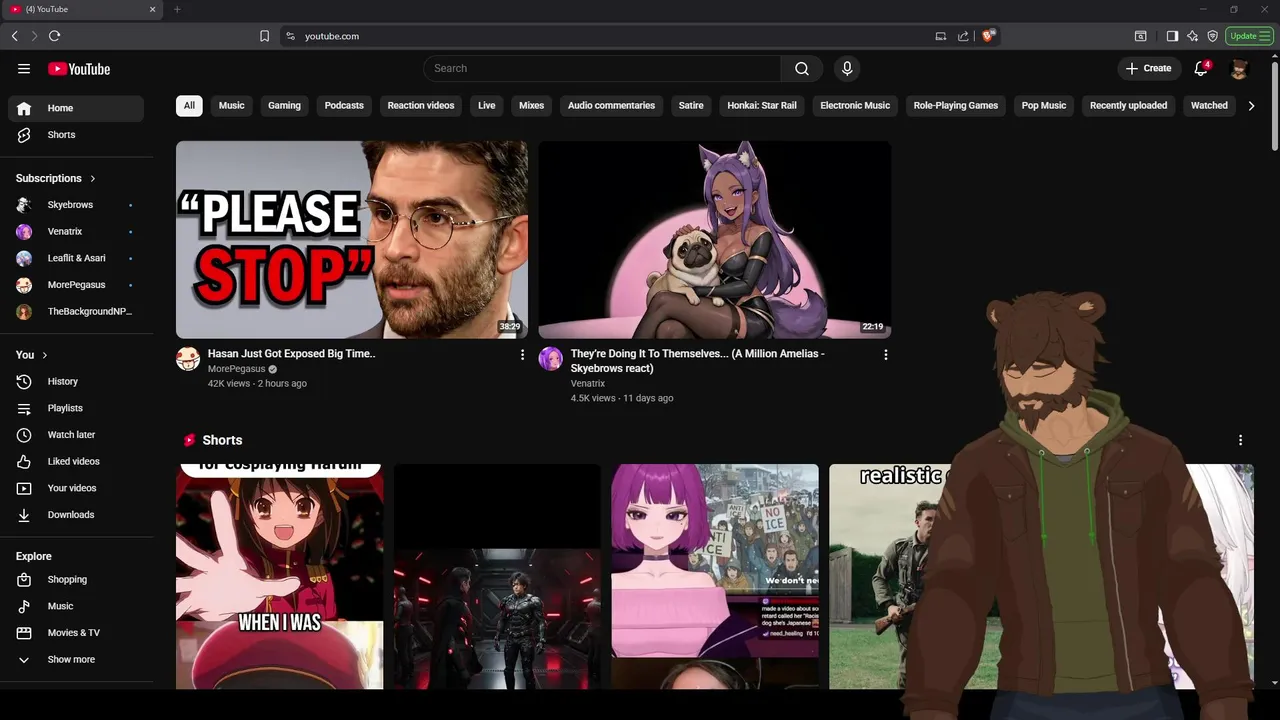Screen dimensions: 1280x720
Task: Select the Mixes filter chip
Action: point(532,106)
